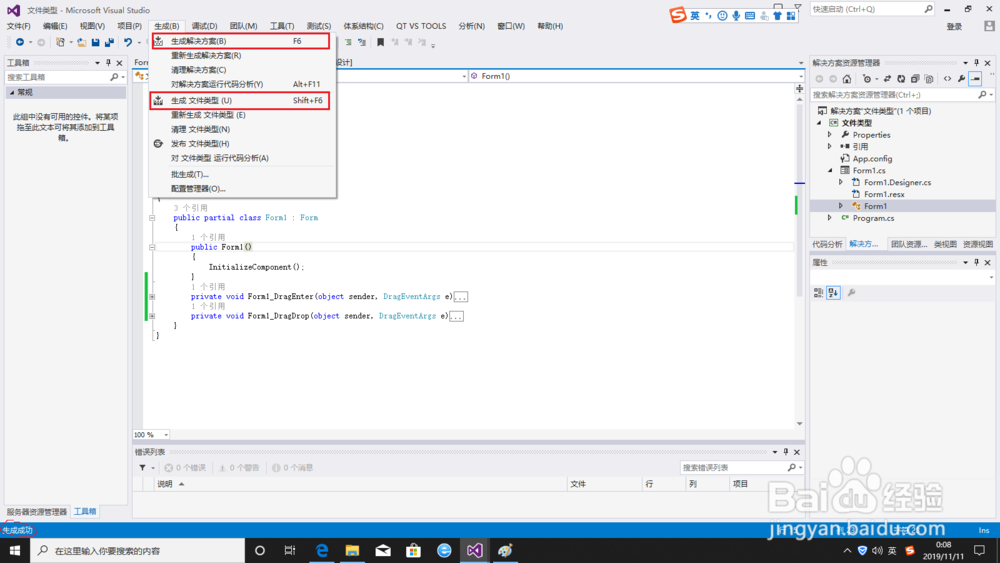The image size is (1000, 563).
Task: Collapse the 文件类型 project node
Action: [x=820, y=123]
